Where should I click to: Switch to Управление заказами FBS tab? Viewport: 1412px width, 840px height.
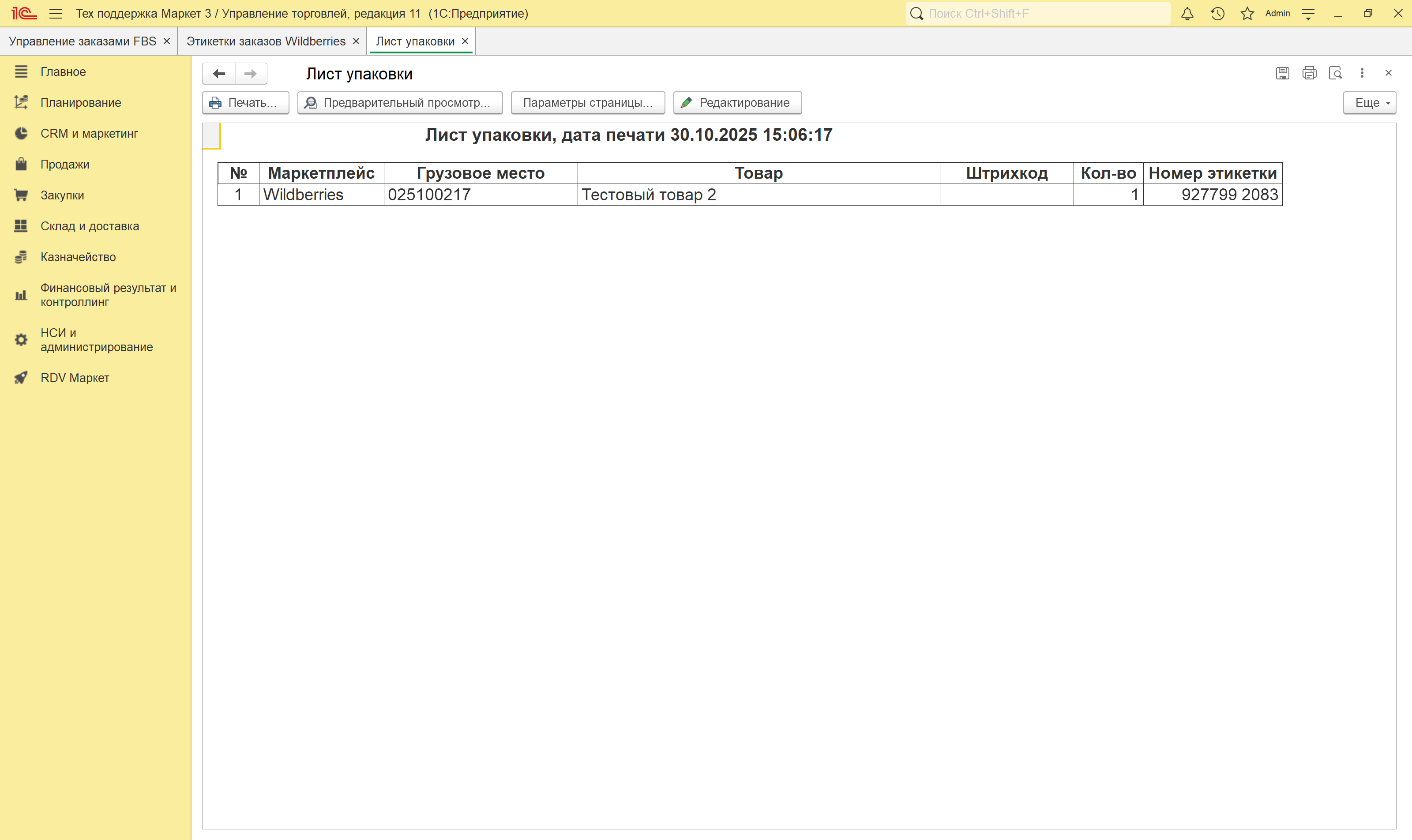tap(83, 41)
